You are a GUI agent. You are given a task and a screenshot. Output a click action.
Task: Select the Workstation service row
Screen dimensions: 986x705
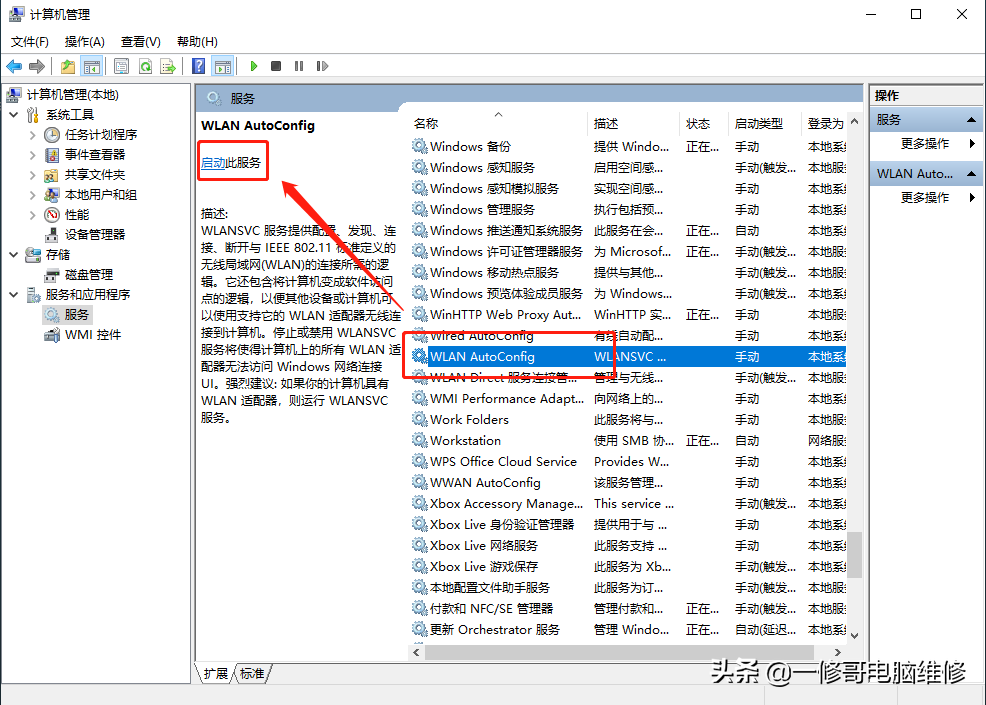point(628,441)
